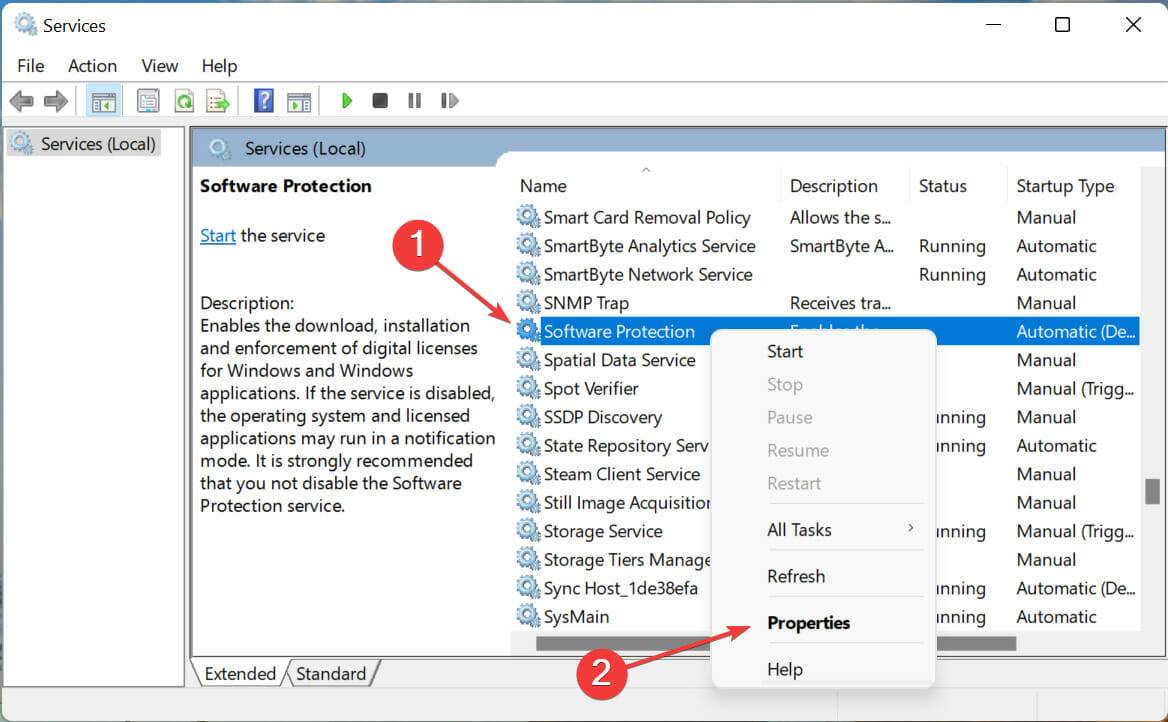Switch to the Standard tab

pos(331,674)
